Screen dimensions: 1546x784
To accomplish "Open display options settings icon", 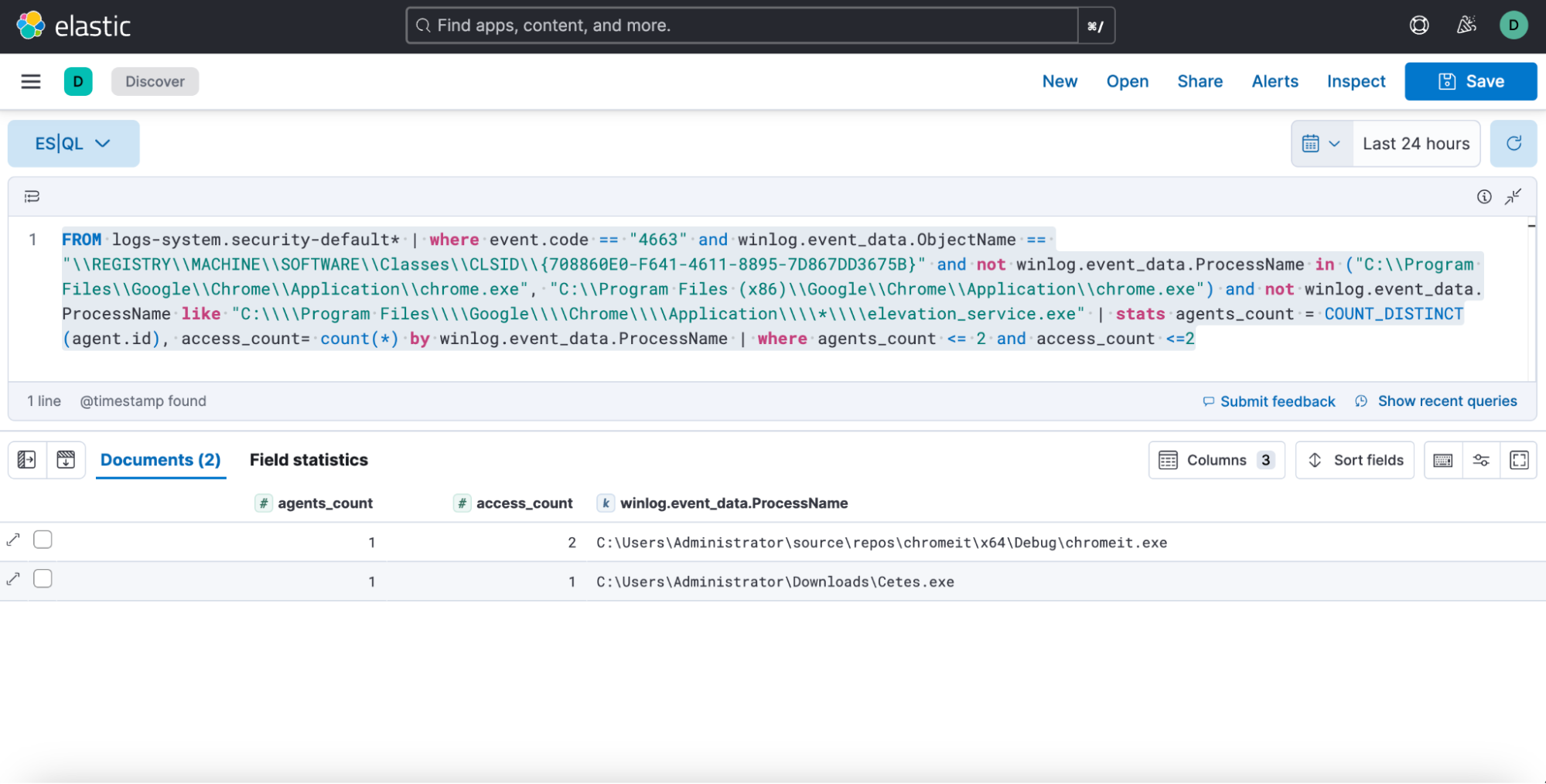I will (x=1480, y=460).
